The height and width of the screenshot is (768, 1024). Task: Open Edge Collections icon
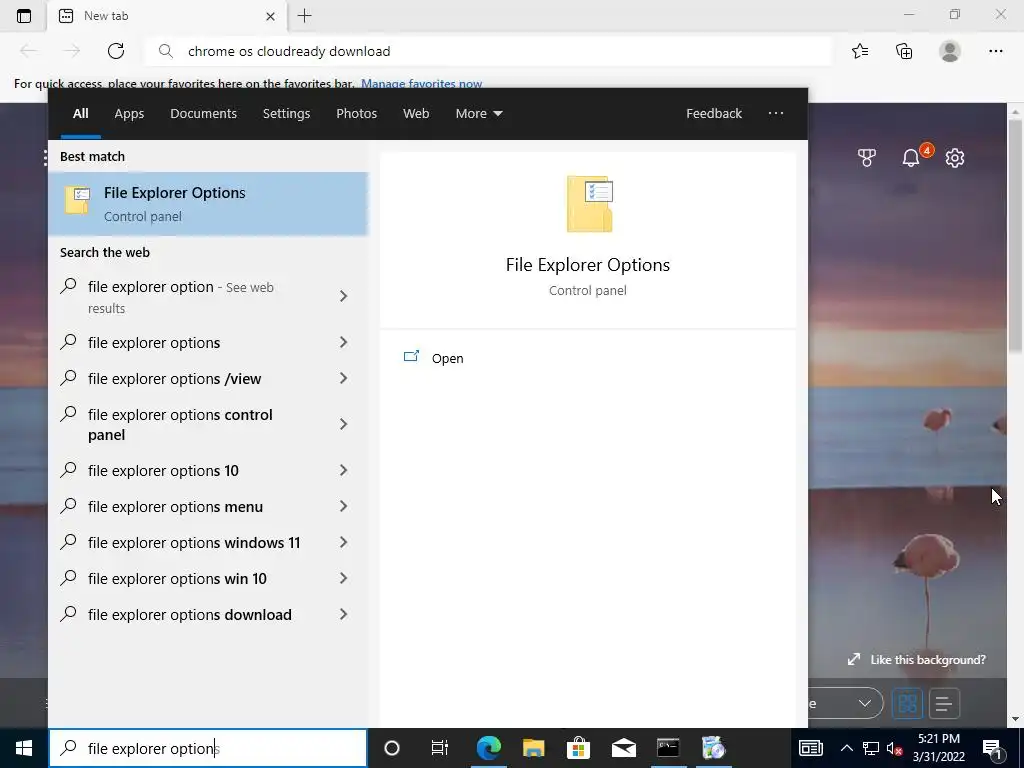(904, 51)
